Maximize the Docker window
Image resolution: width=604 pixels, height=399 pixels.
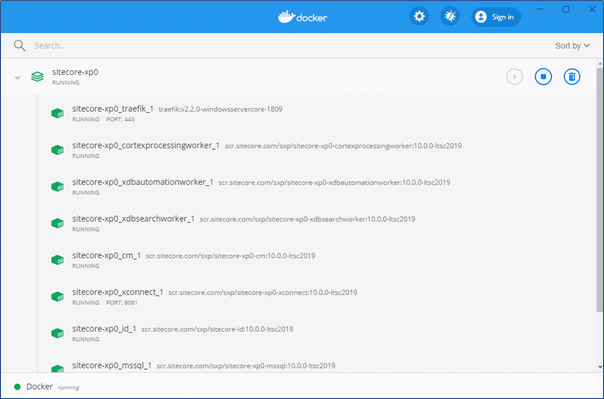566,9
